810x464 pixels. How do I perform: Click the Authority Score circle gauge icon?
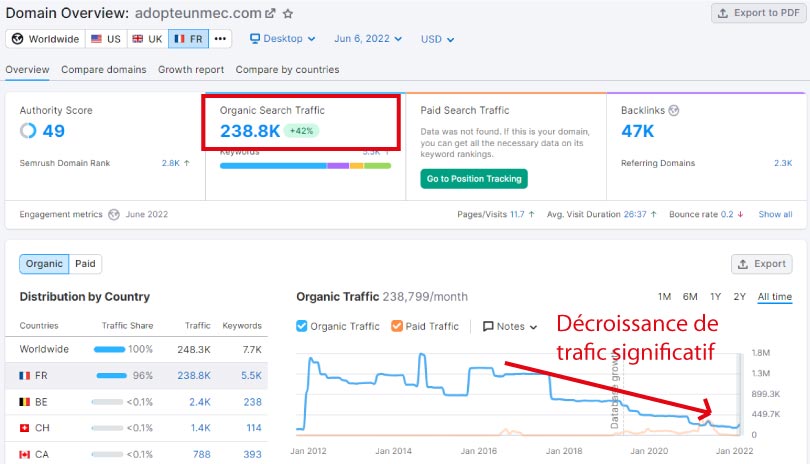tap(28, 131)
